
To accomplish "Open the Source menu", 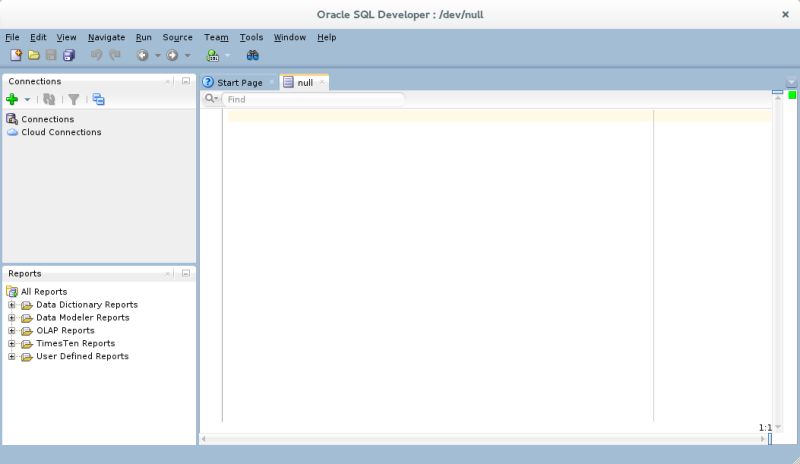I will point(178,37).
